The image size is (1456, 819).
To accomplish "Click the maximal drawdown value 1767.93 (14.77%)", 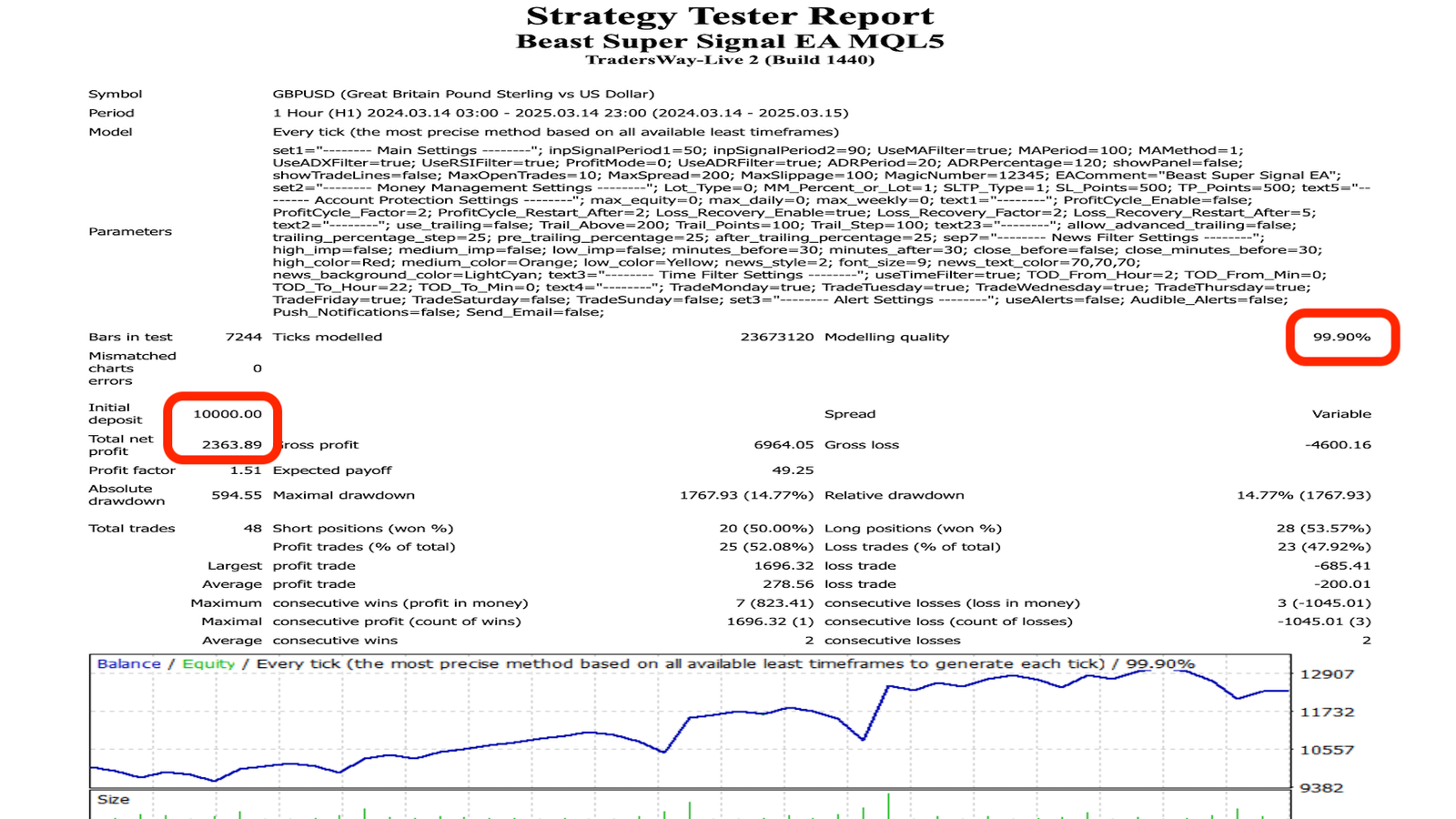I will click(747, 495).
